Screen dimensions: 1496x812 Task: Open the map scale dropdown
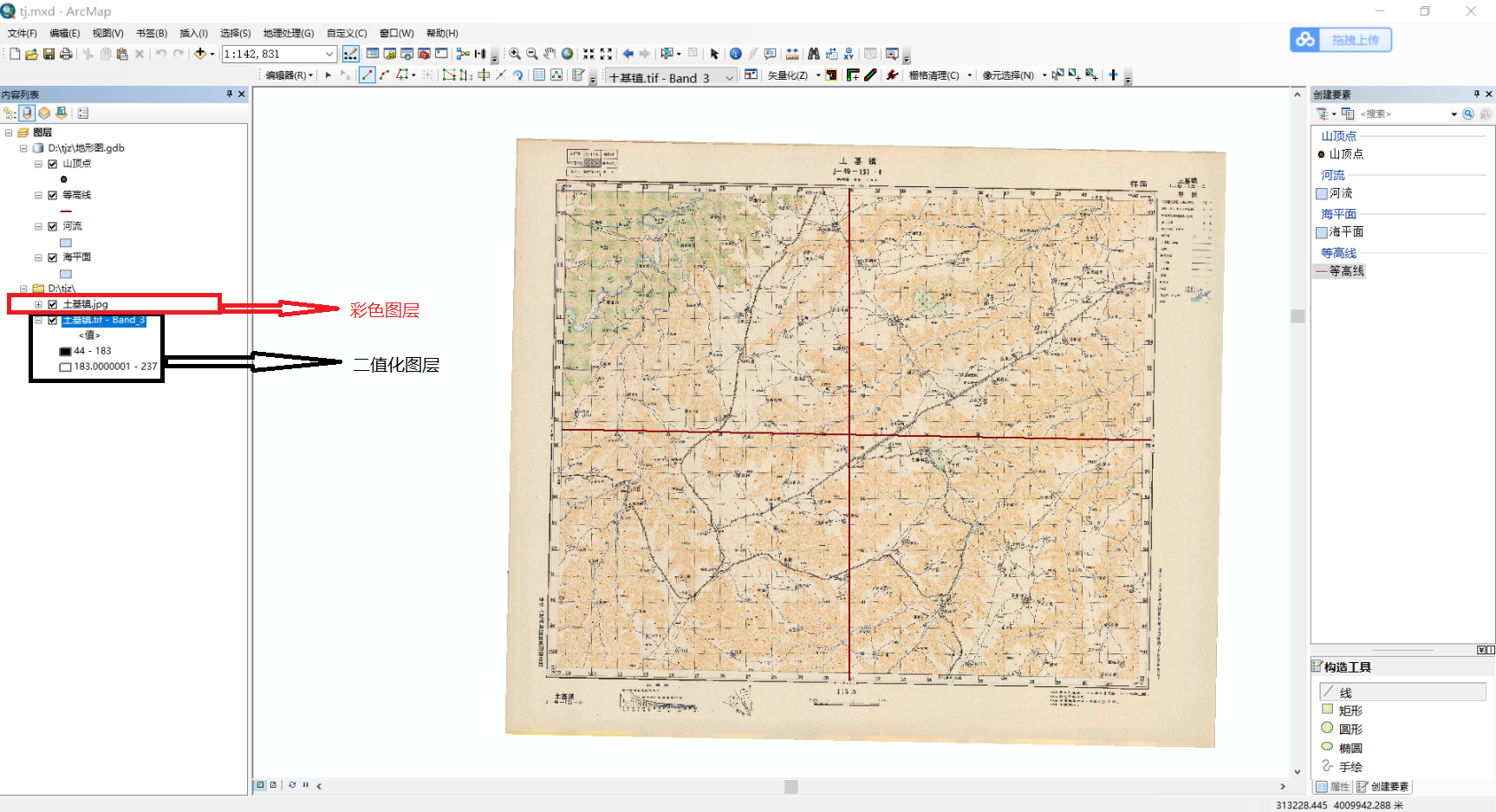[329, 54]
